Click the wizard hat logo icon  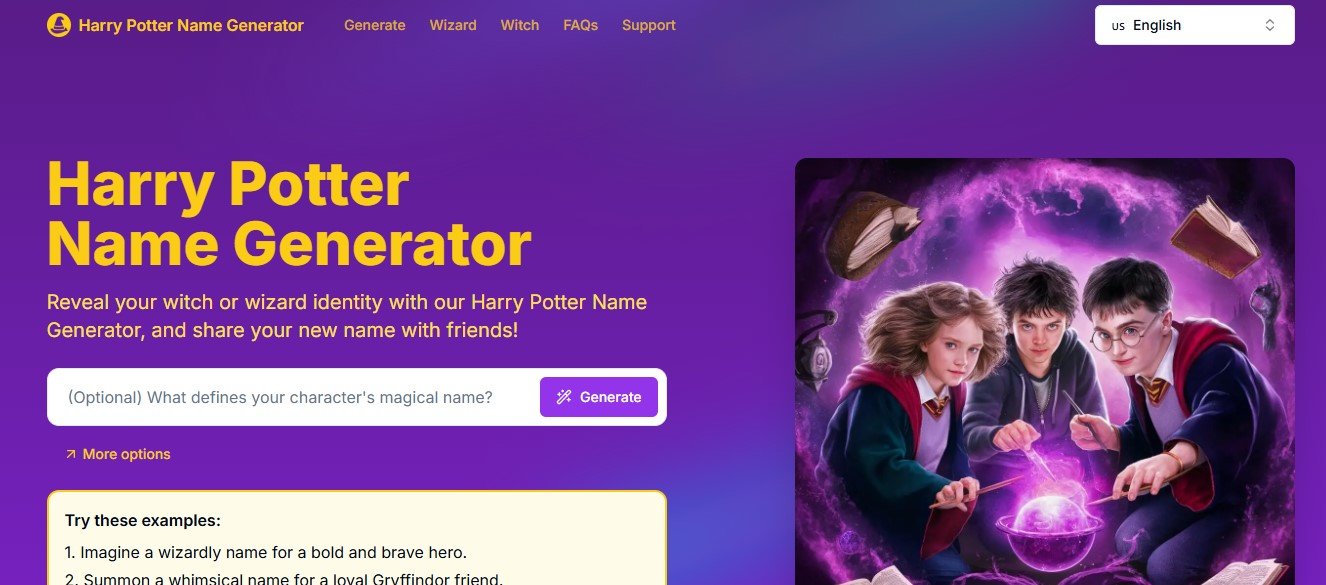59,25
